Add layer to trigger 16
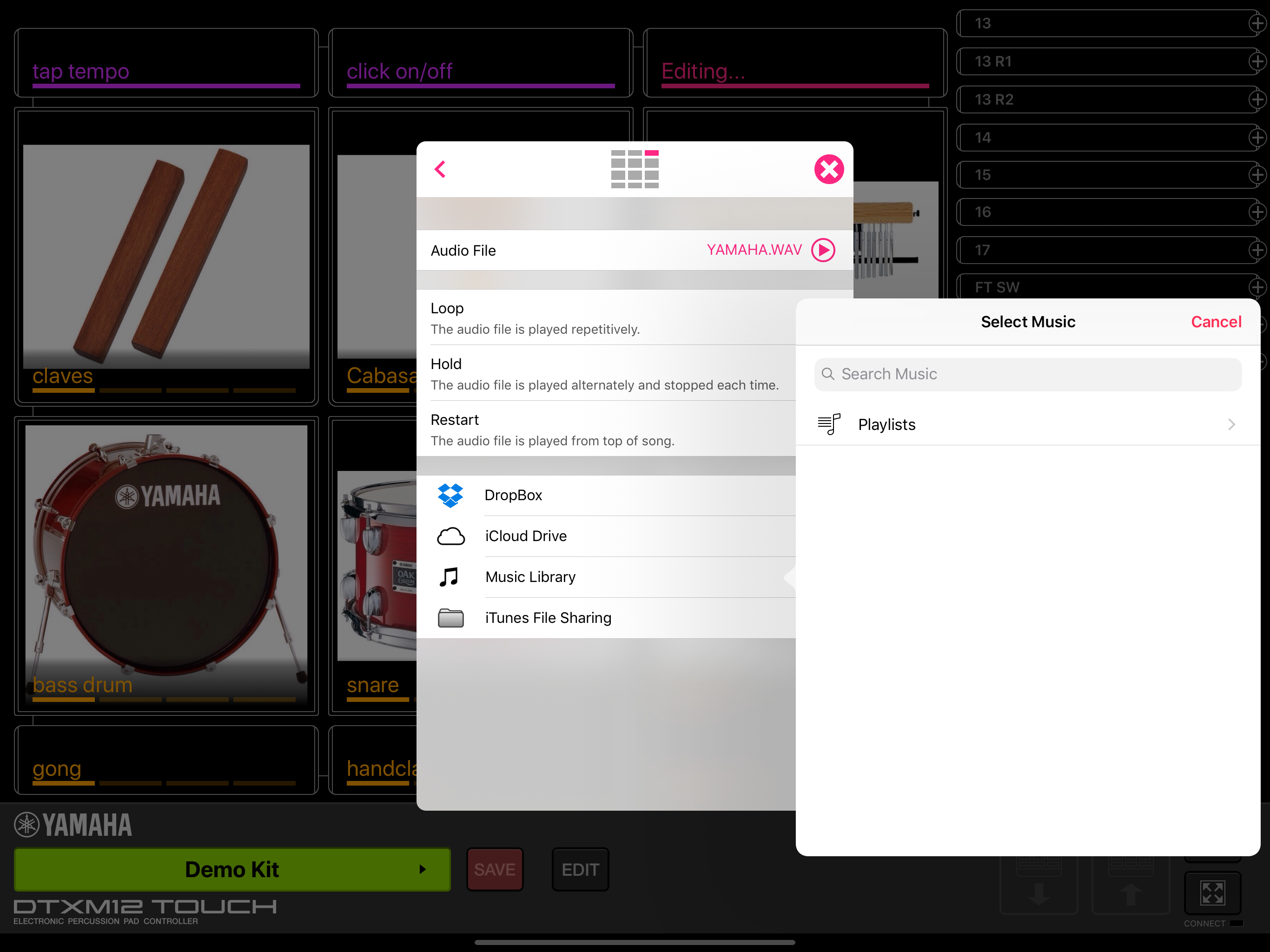1270x952 pixels. coord(1257,212)
